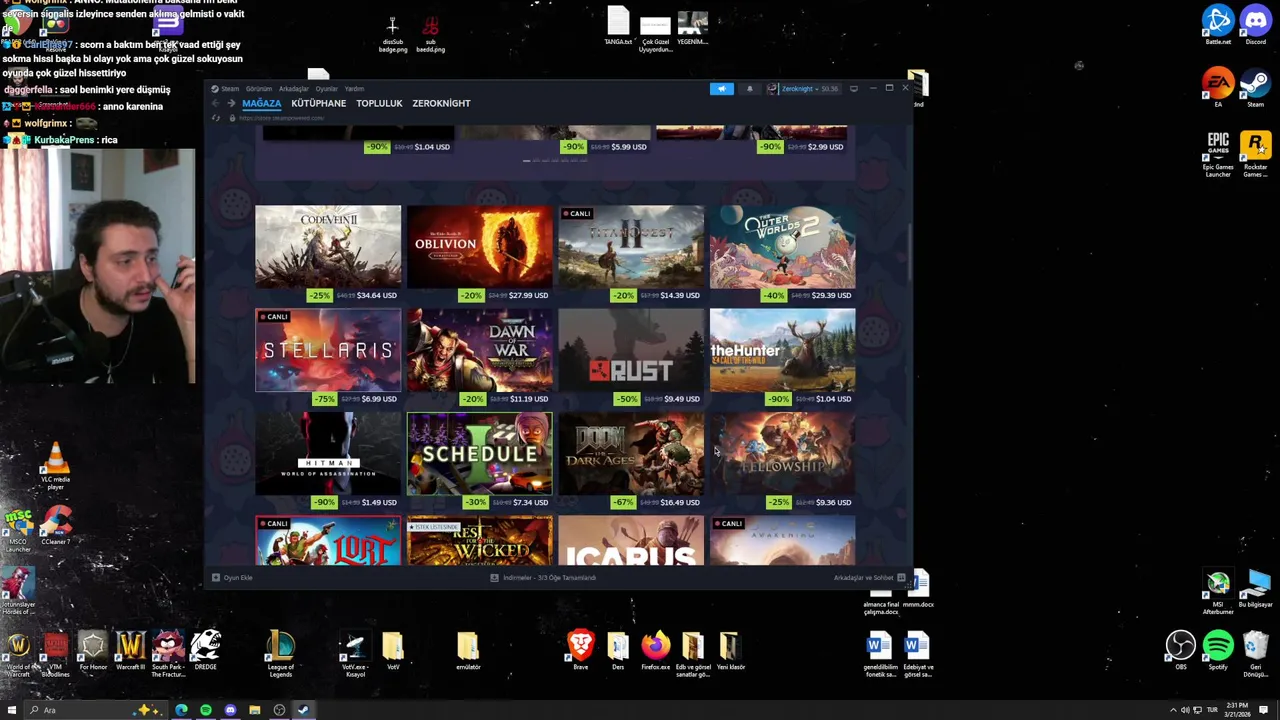Open the Stellaris game tile
The height and width of the screenshot is (720, 1280).
[x=328, y=350]
